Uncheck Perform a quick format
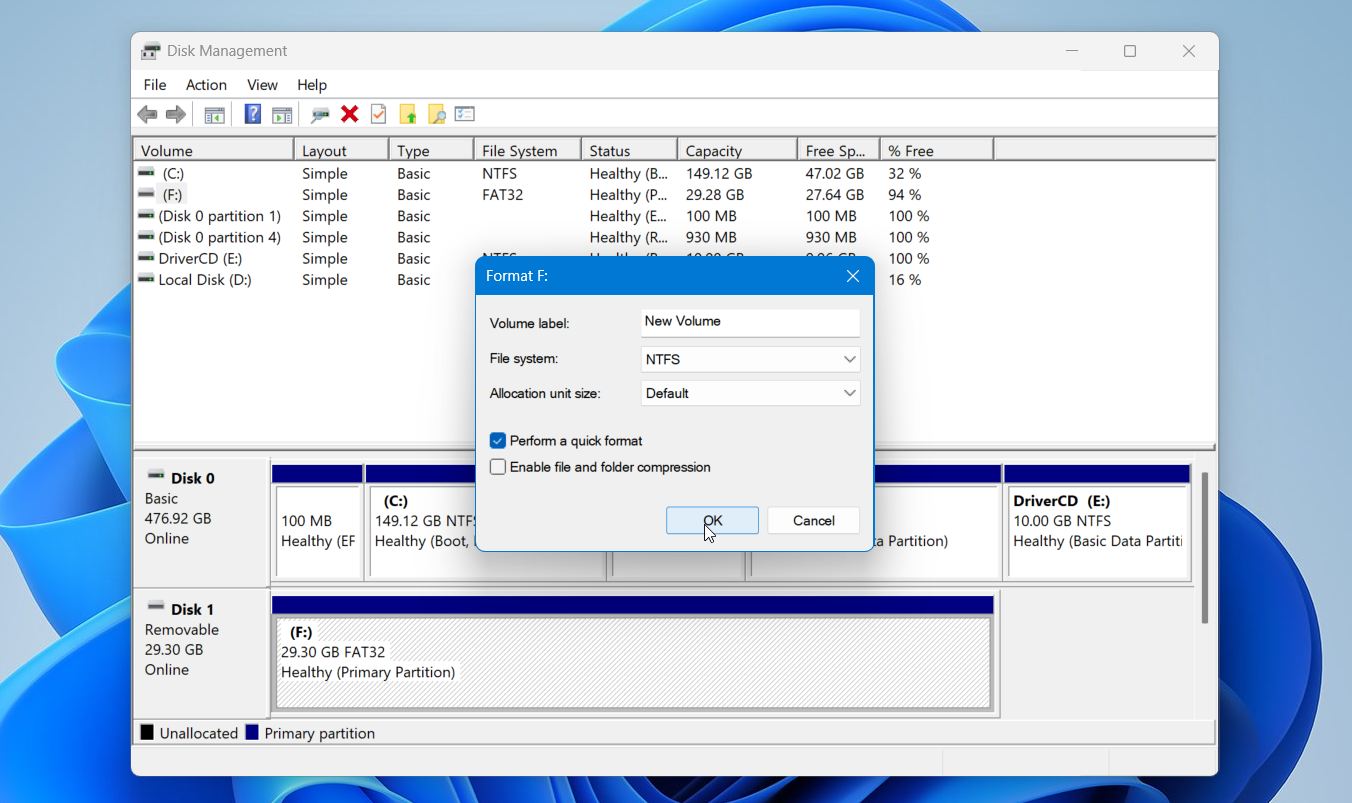The height and width of the screenshot is (803, 1352). [497, 440]
